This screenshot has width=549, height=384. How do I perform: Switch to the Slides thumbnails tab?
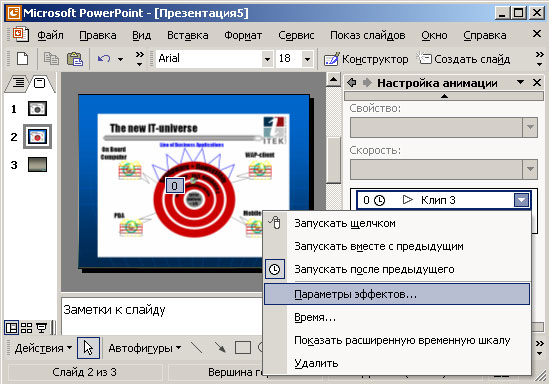pos(40,83)
